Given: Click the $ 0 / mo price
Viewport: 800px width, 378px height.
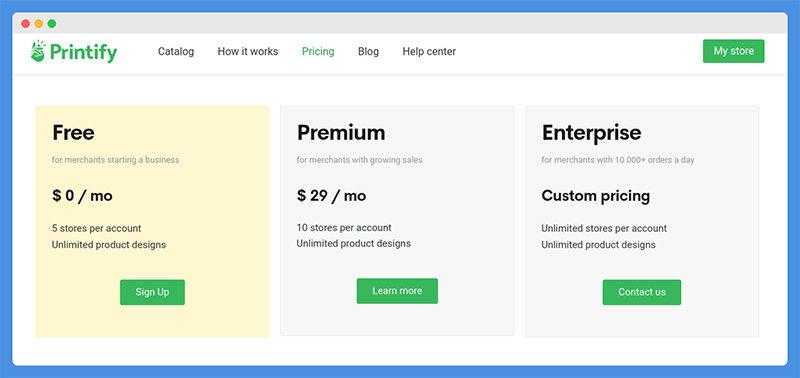Looking at the screenshot, I should point(82,196).
